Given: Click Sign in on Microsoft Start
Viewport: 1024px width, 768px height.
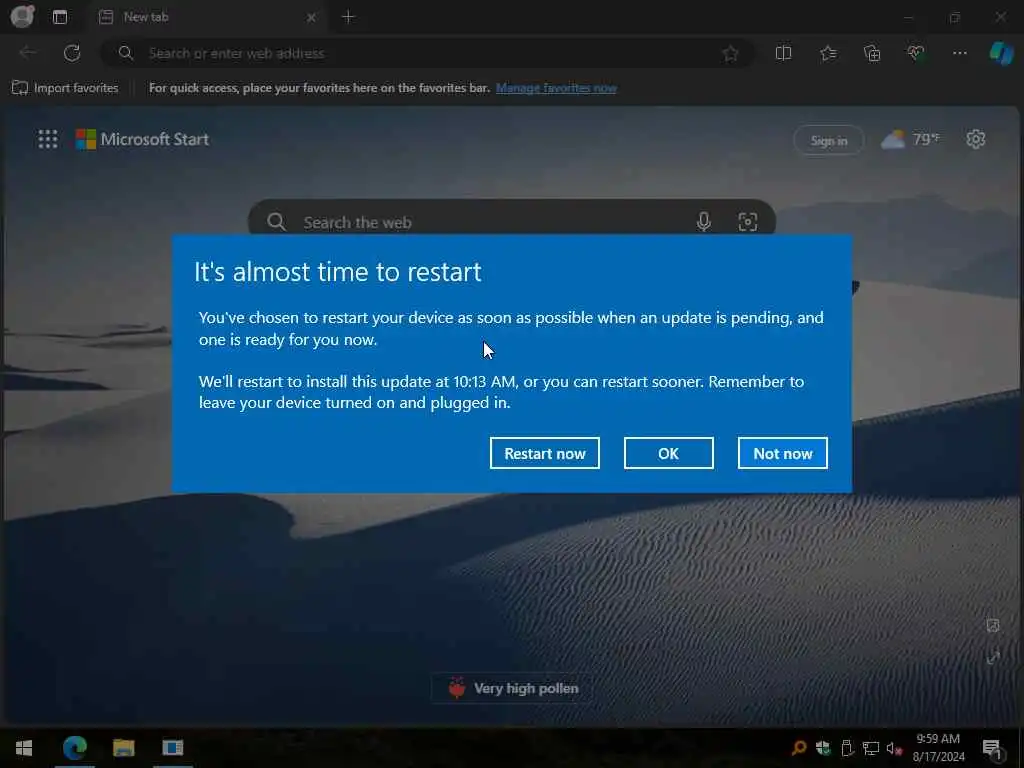Looking at the screenshot, I should [x=829, y=140].
